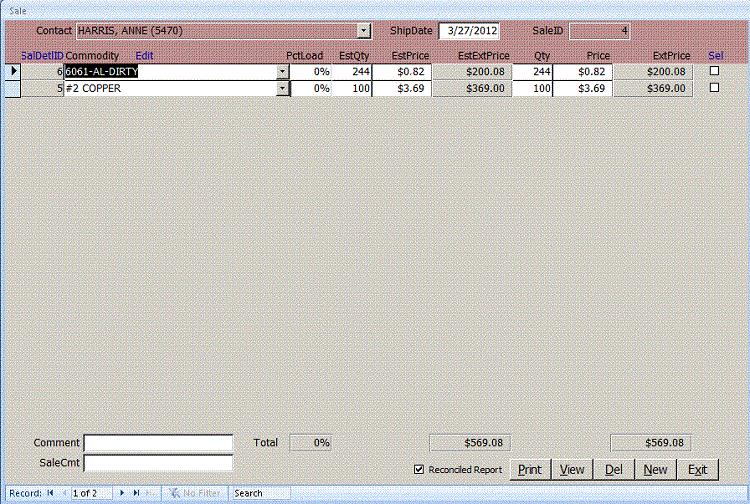Check Sel box for #2 COPPER row

pyautogui.click(x=714, y=88)
